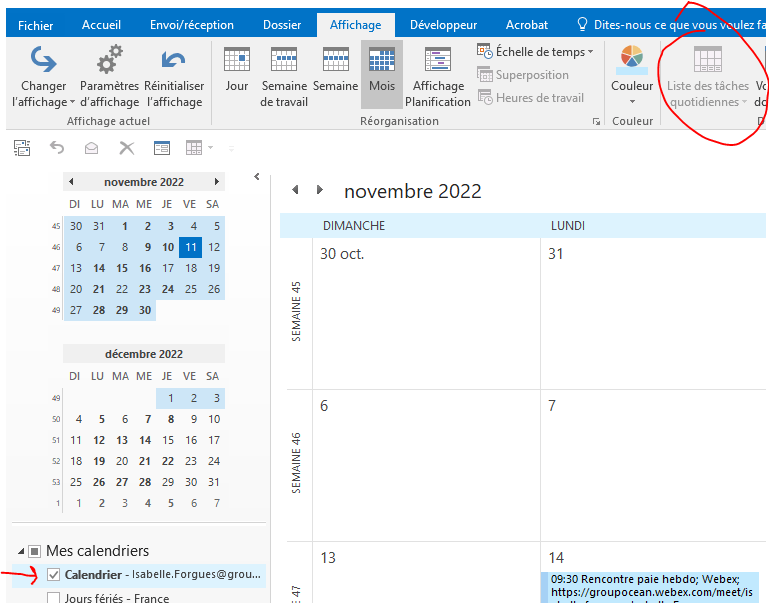Select the DIMANCHE column header
Image resolution: width=769 pixels, height=603 pixels.
coord(354,226)
